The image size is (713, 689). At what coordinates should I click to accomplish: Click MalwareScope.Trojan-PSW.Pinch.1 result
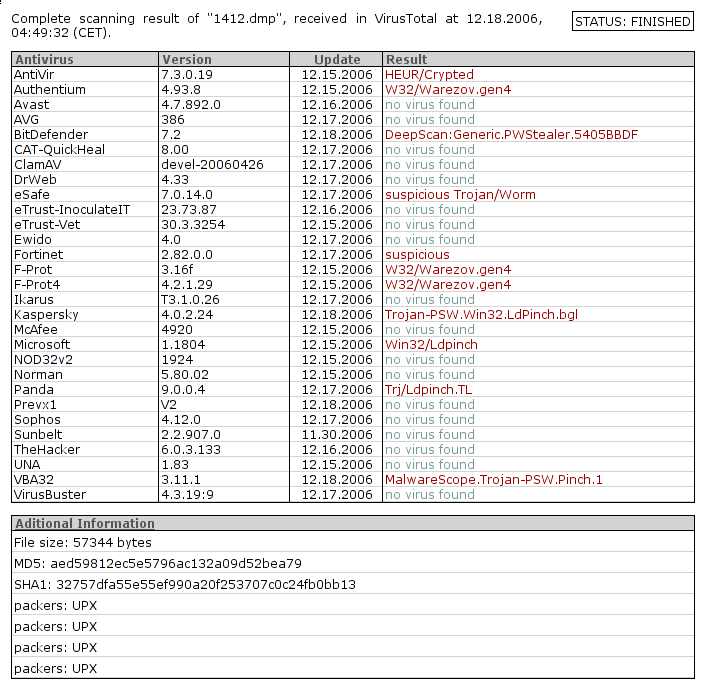tap(493, 480)
